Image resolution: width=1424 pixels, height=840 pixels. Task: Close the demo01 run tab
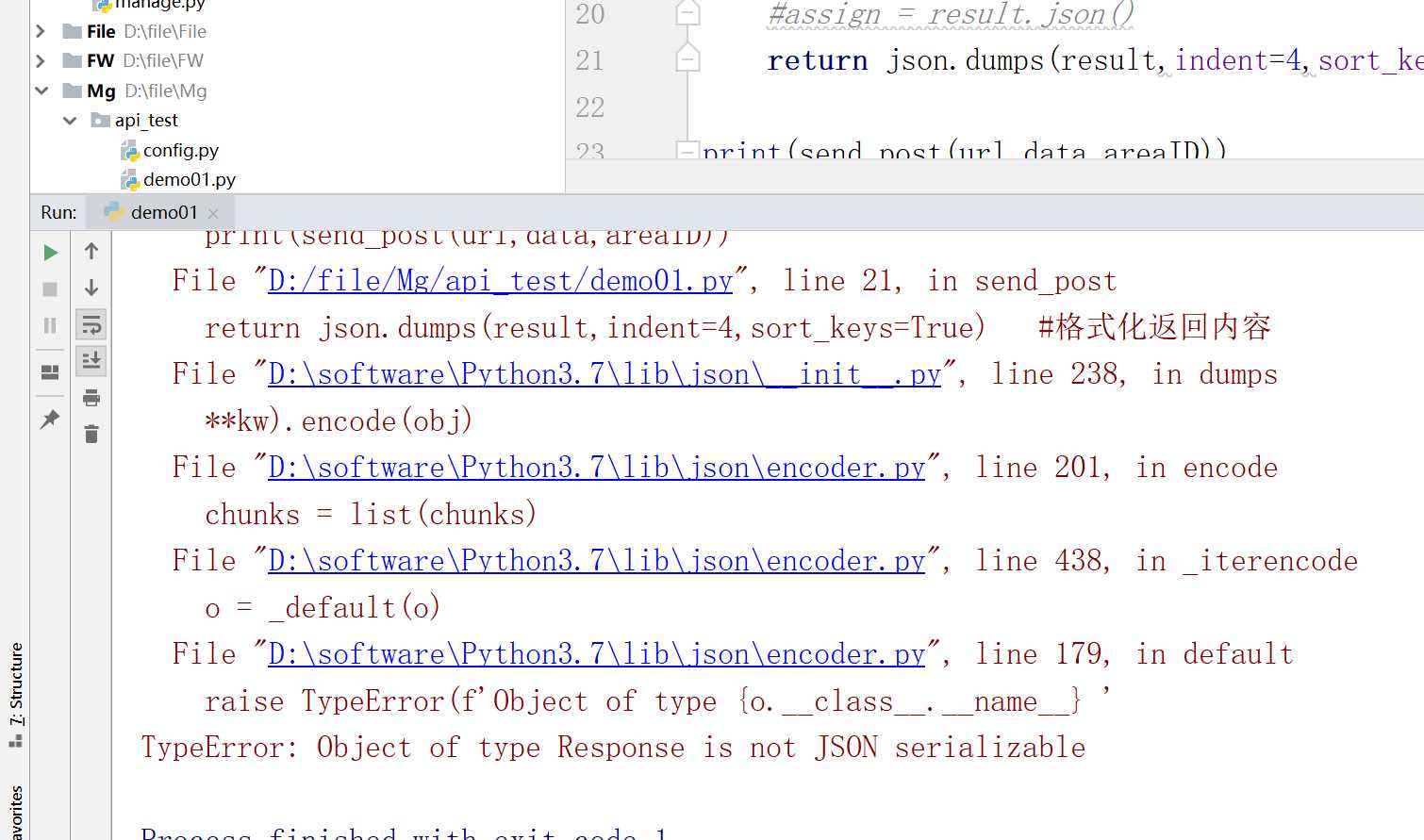pos(213,213)
